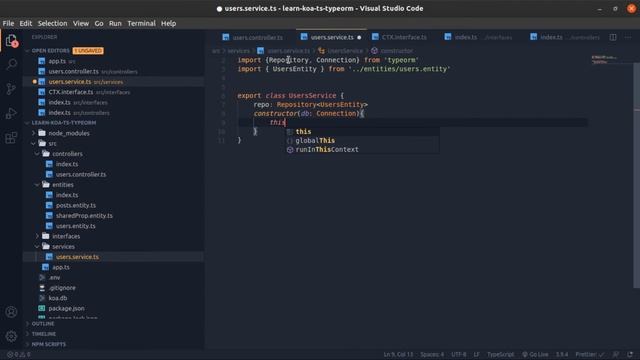Click the Go Live status bar button
Viewport: 640px width, 360px height.
point(535,354)
